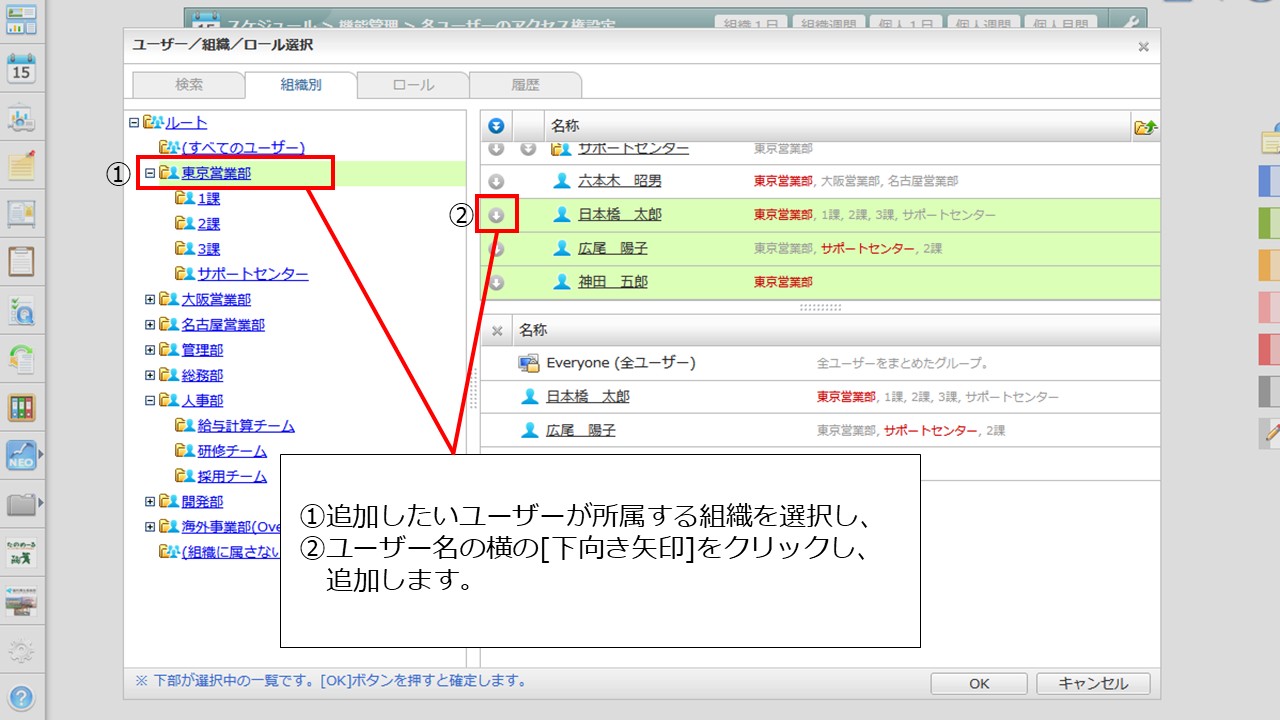Click the blue add-all arrow in list header
Viewport: 1280px width, 720px height.
tap(496, 126)
